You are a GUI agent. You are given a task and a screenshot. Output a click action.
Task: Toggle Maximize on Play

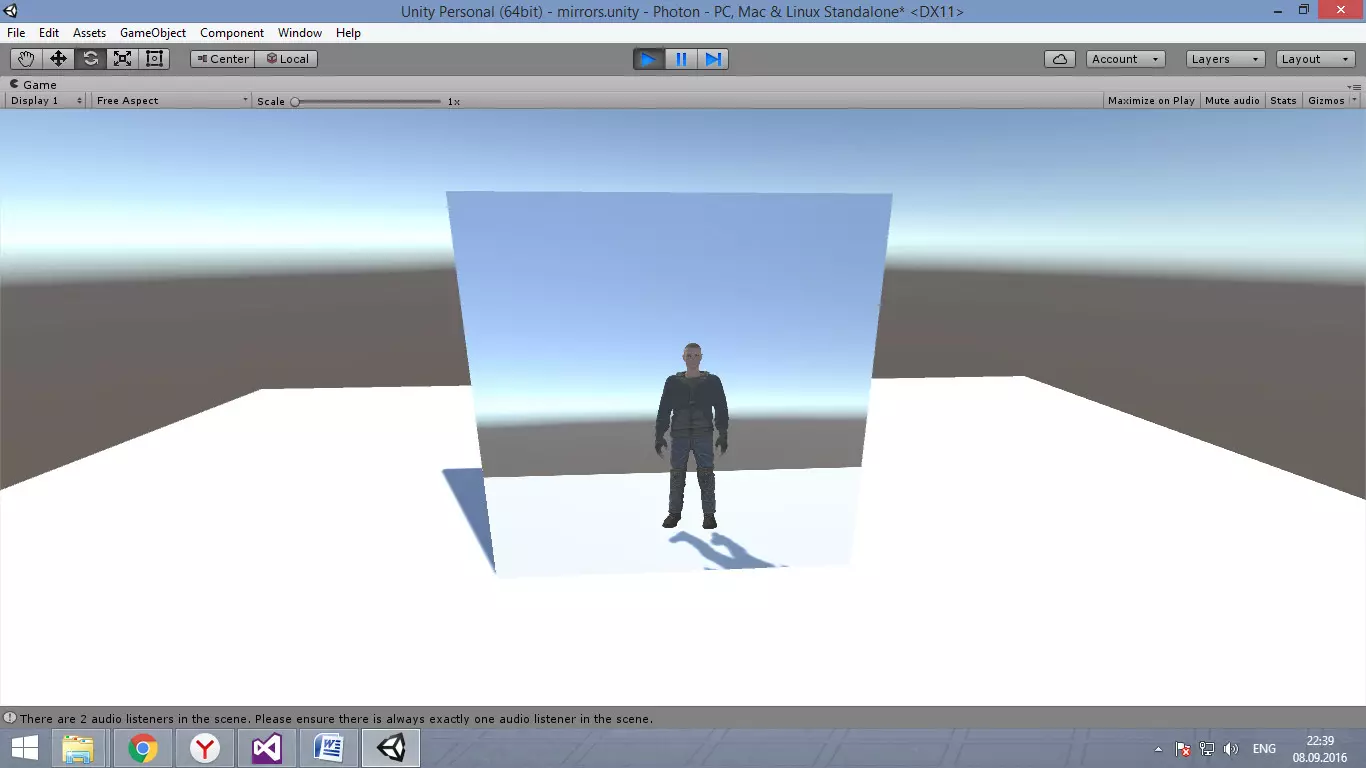click(x=1151, y=101)
